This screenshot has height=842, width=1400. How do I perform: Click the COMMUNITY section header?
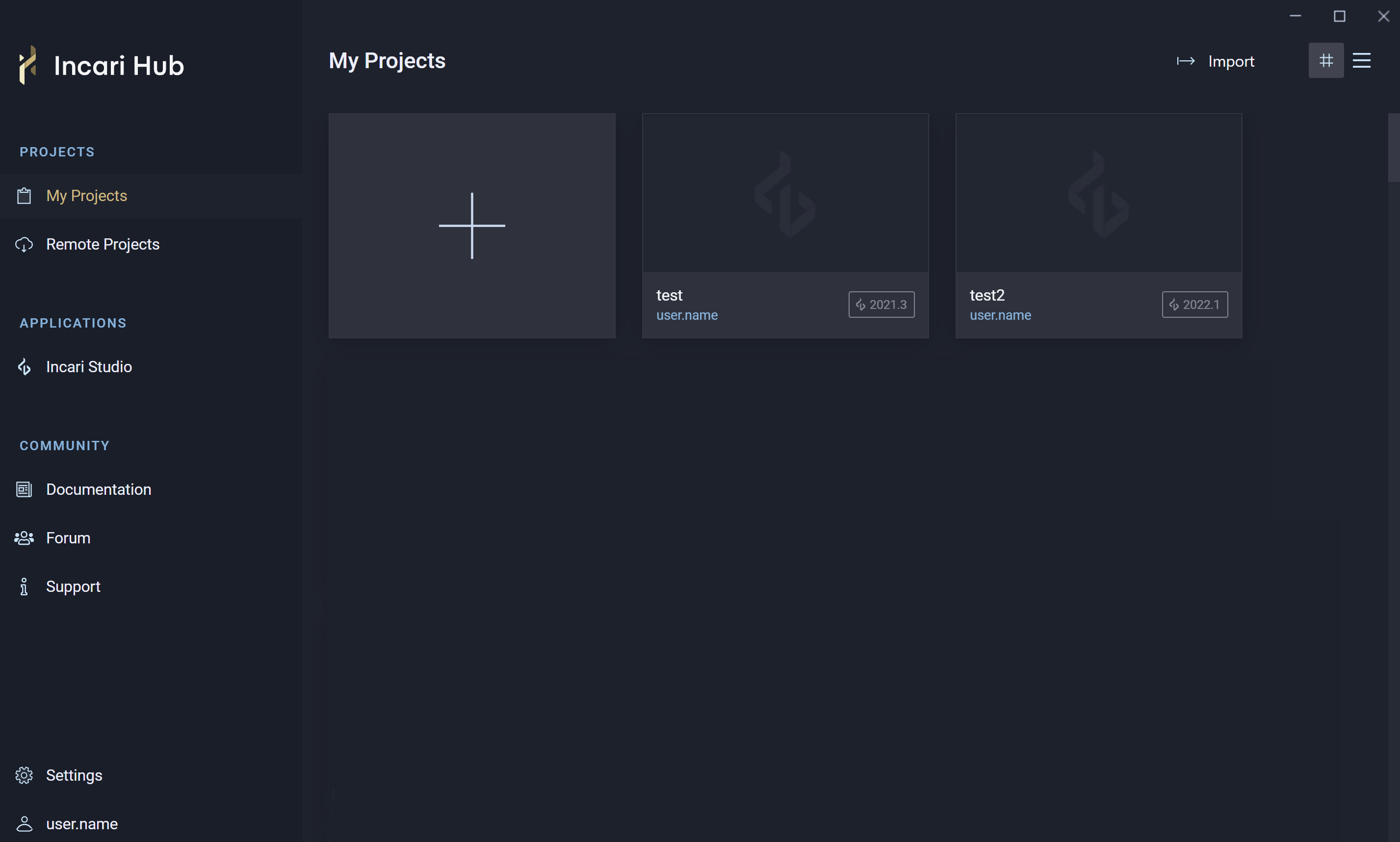tap(65, 446)
